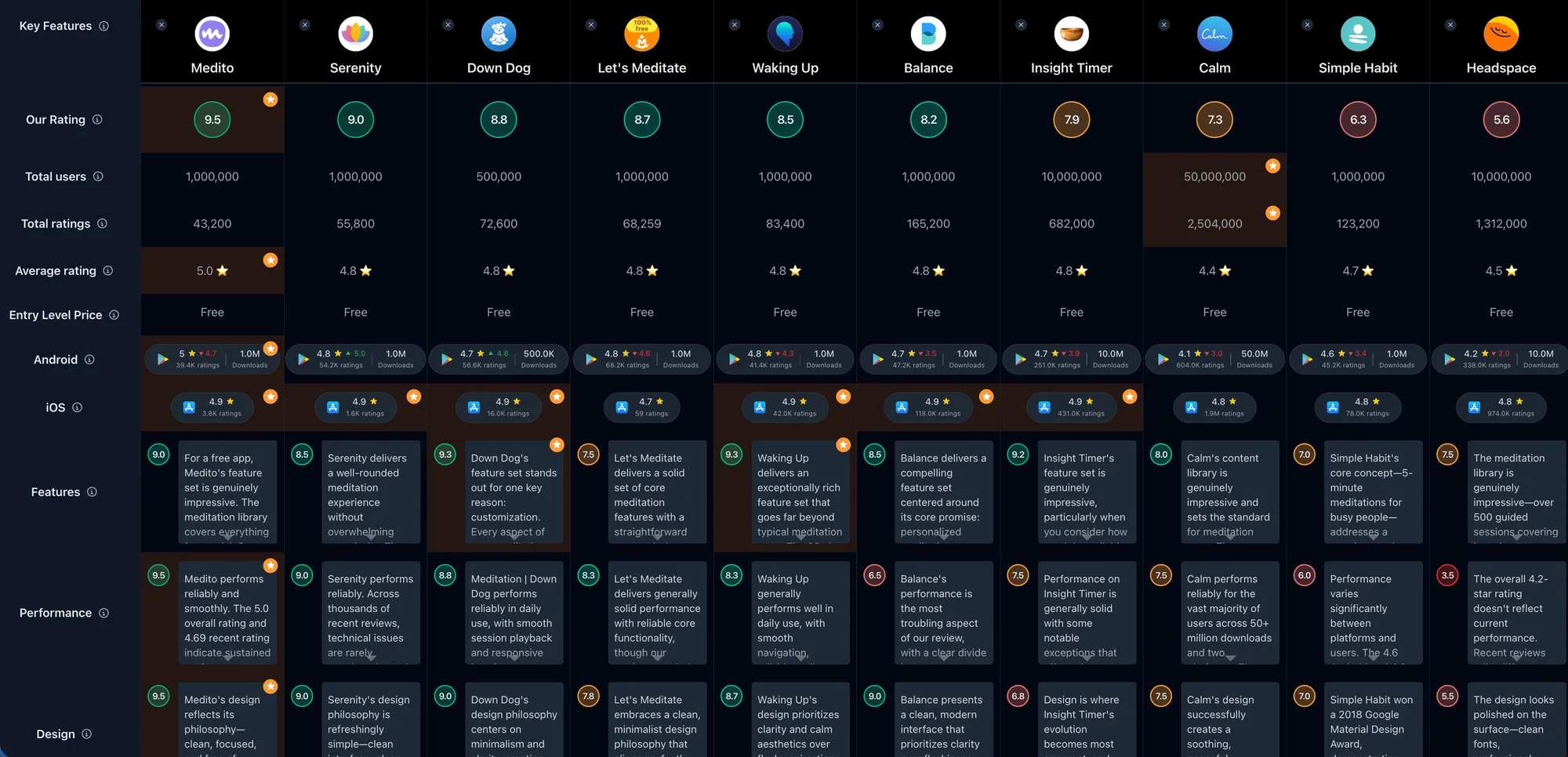
Task: Dismiss the Waking Up column
Action: click(x=735, y=25)
